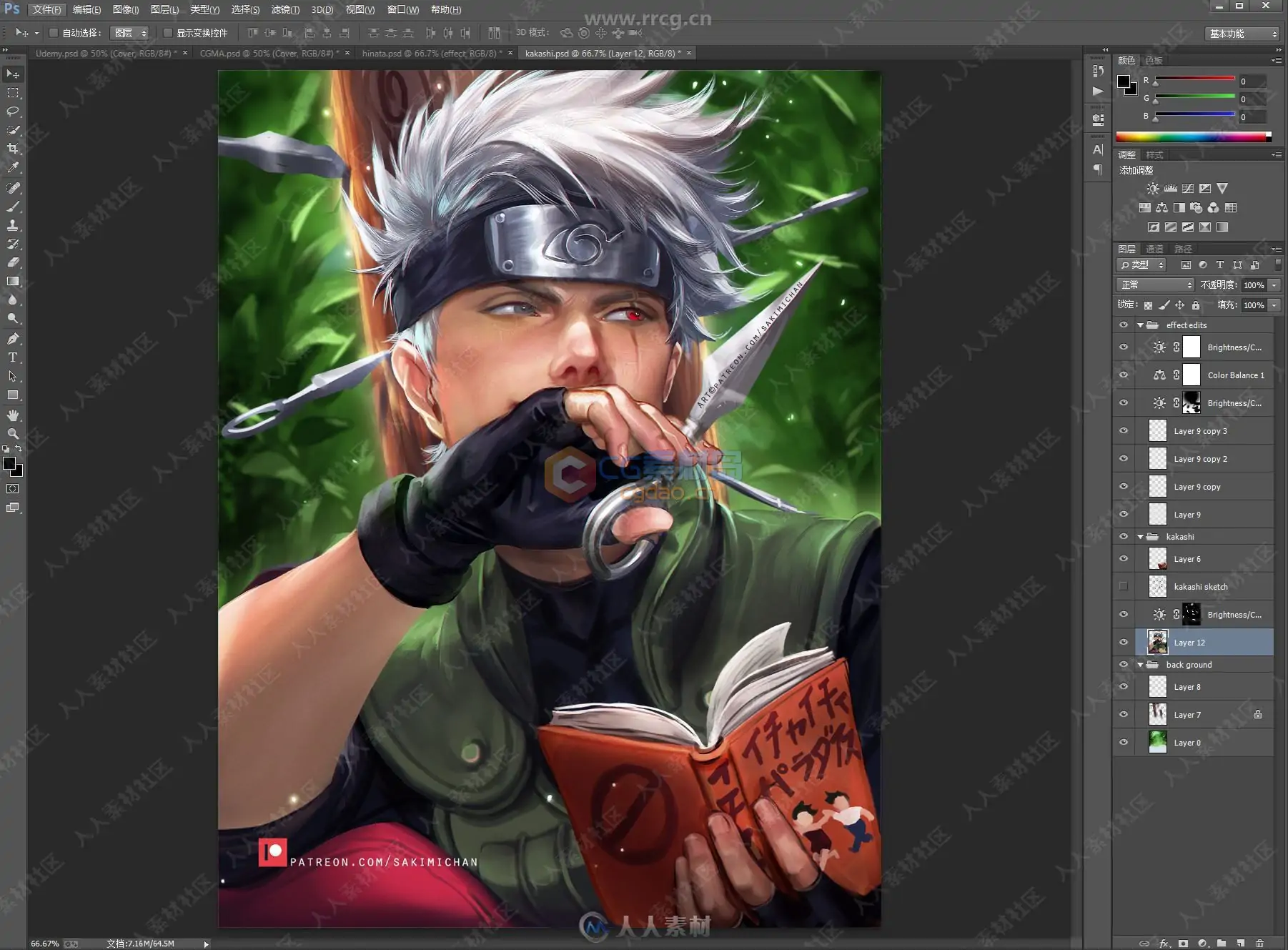Select the Pen tool

coord(13,339)
